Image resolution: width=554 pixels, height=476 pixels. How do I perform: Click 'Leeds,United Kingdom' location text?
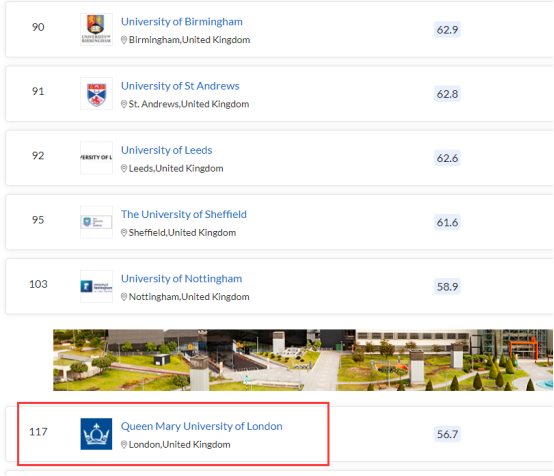point(176,169)
